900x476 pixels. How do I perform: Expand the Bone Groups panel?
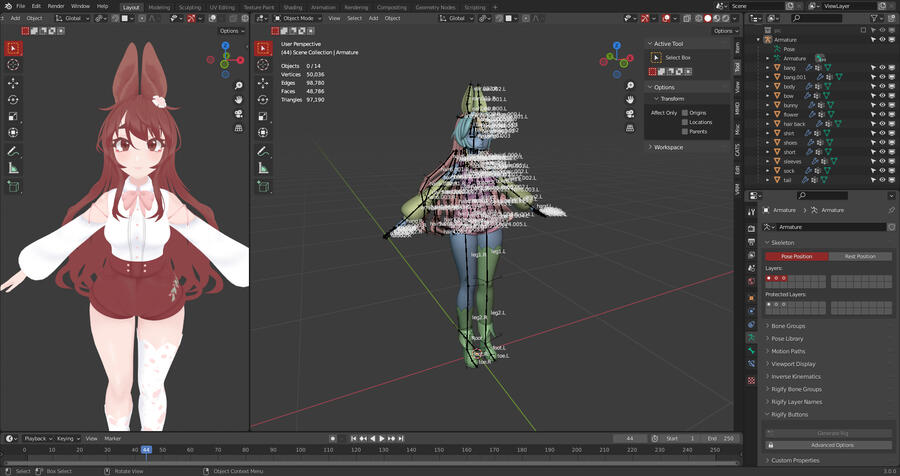click(x=788, y=326)
